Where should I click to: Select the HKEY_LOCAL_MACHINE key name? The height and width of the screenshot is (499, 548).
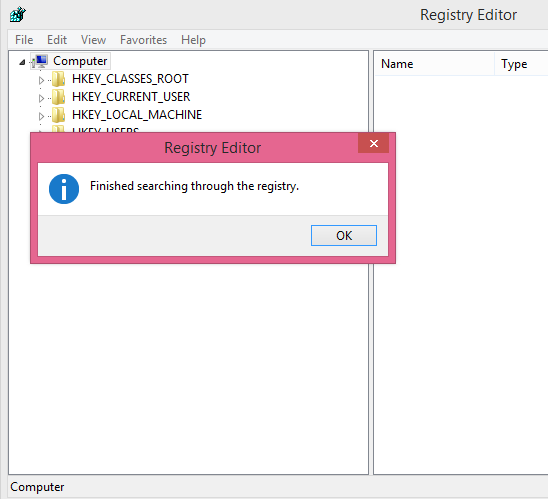(x=137, y=115)
